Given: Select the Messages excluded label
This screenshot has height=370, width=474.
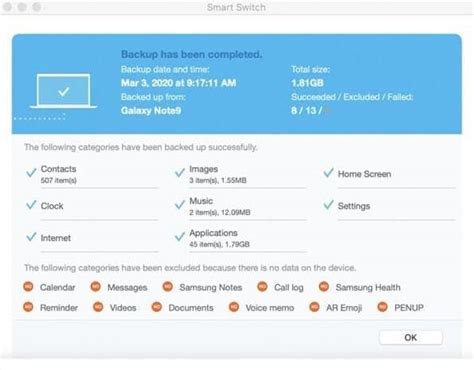Looking at the screenshot, I should pos(127,287).
